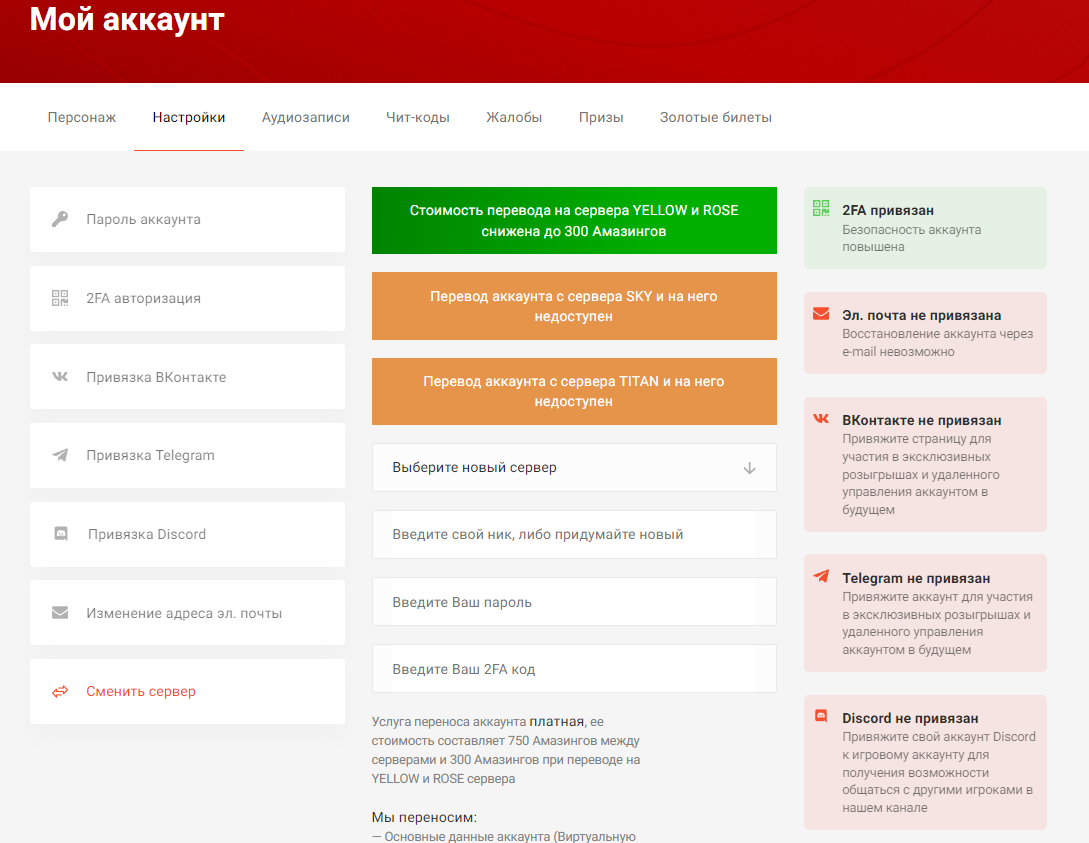The height and width of the screenshot is (843, 1089).
Task: Click the green QR icon in 2FA привязан card
Action: pos(821,209)
